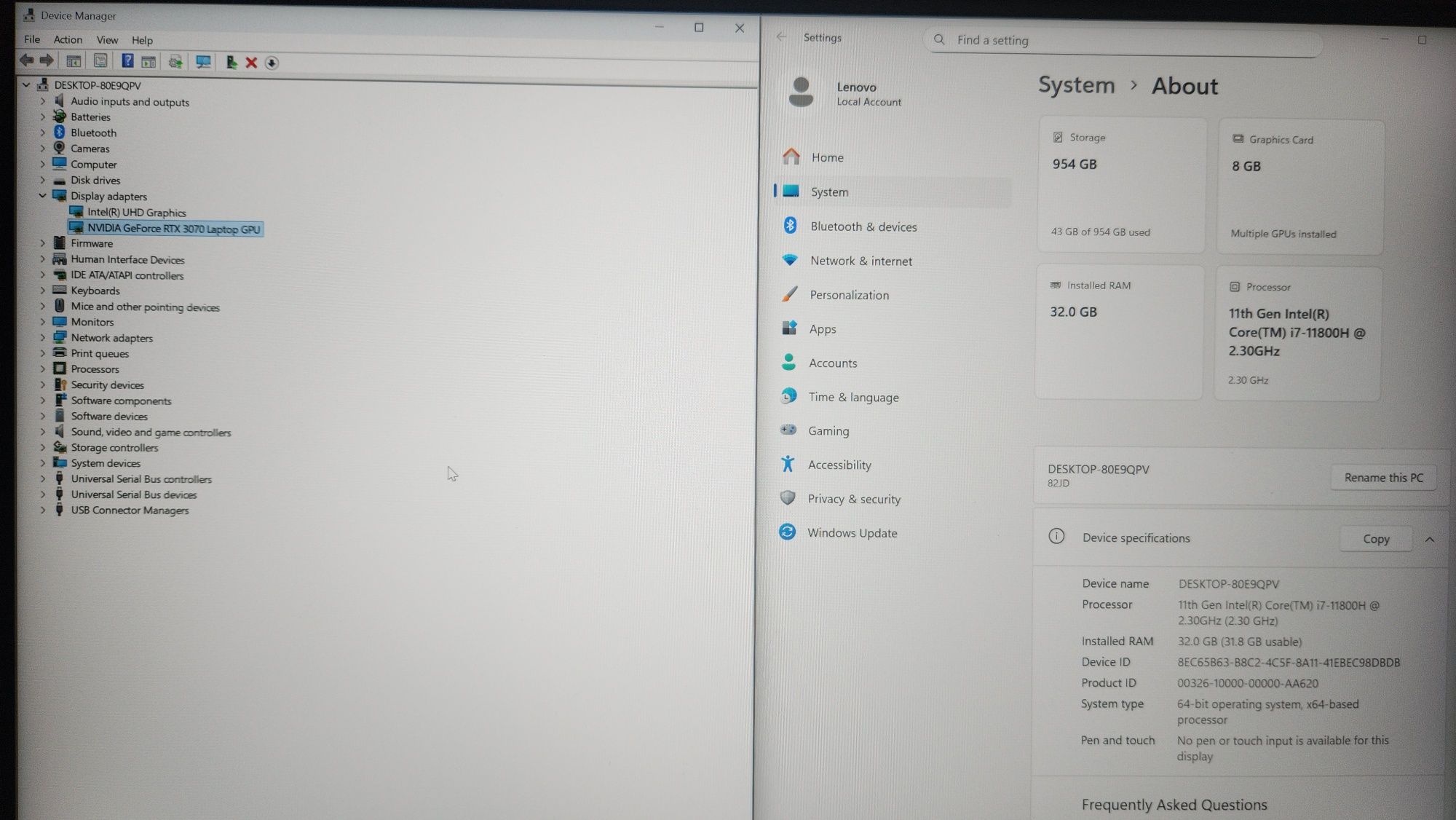Select the Keyboards tree item
Screen dimensions: 1456x820
click(95, 291)
